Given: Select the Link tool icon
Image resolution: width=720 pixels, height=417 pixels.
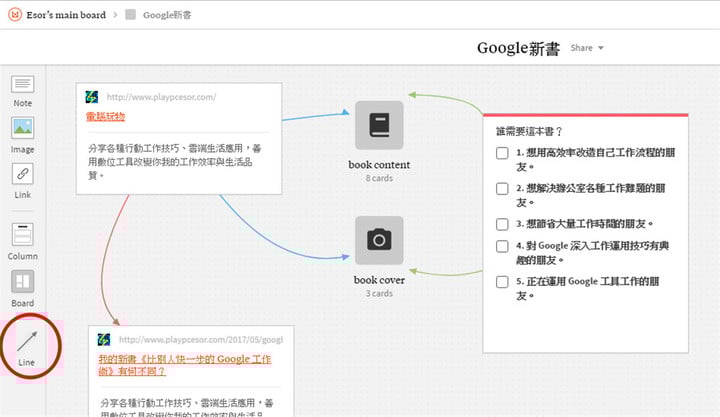Looking at the screenshot, I should [x=22, y=174].
